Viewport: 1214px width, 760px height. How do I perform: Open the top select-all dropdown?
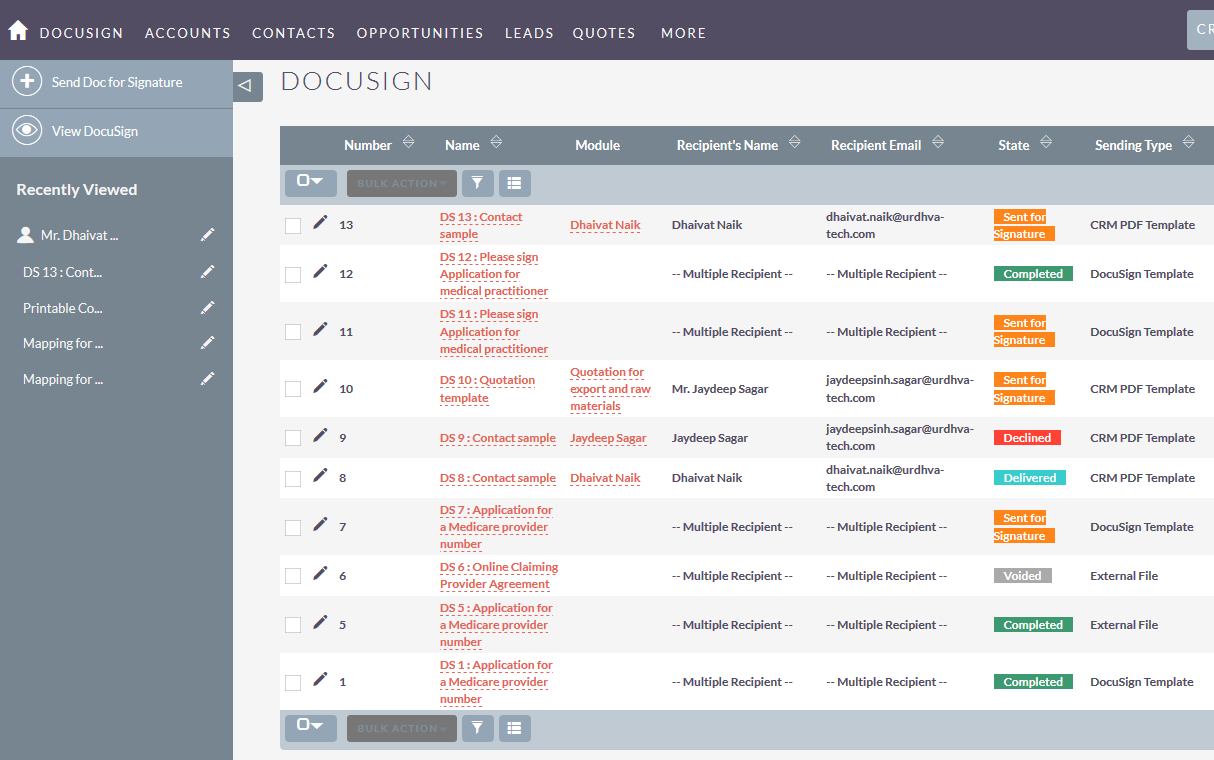(x=311, y=183)
